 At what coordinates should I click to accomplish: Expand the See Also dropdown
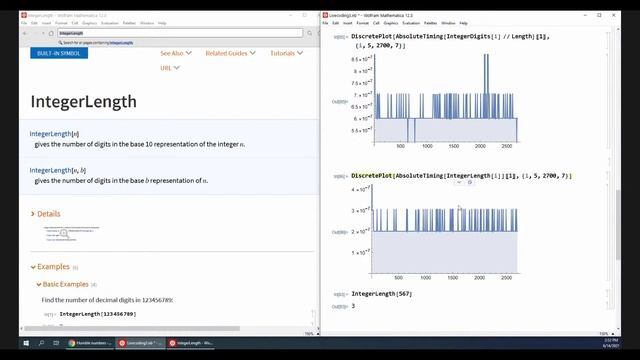[x=176, y=53]
